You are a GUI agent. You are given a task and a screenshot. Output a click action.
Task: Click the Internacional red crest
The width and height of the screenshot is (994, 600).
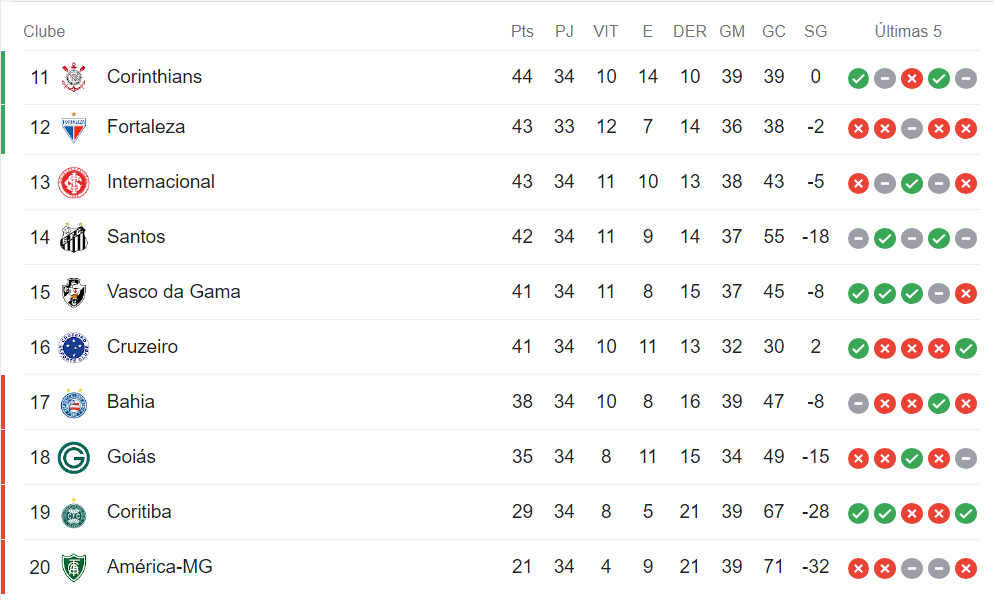pyautogui.click(x=74, y=183)
